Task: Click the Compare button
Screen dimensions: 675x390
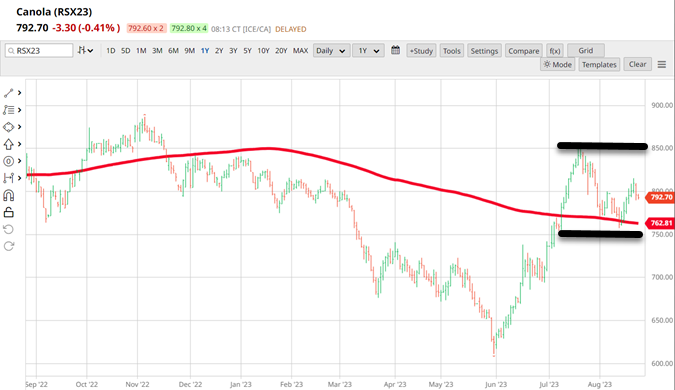Action: point(523,51)
